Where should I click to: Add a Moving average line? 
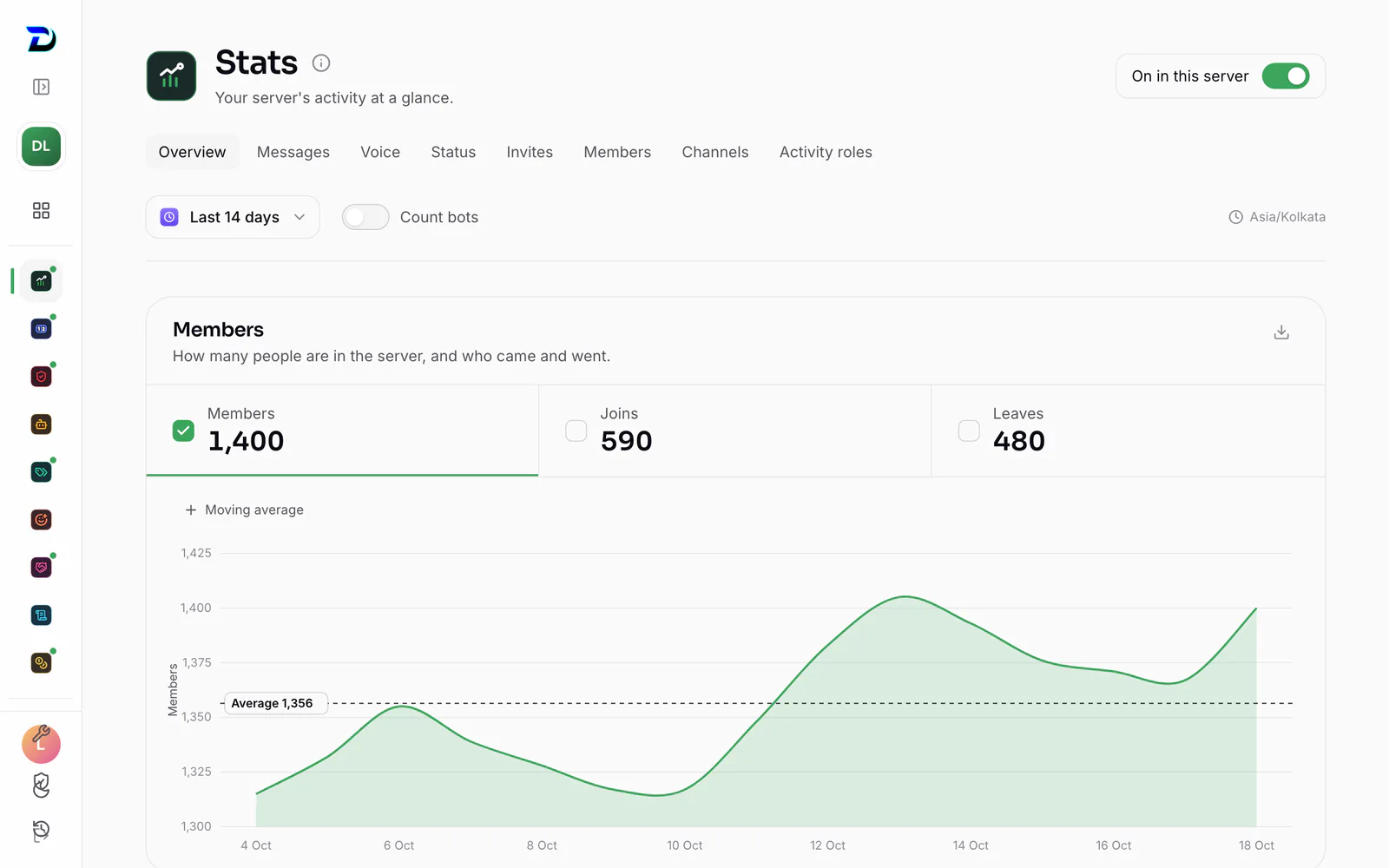coord(245,510)
